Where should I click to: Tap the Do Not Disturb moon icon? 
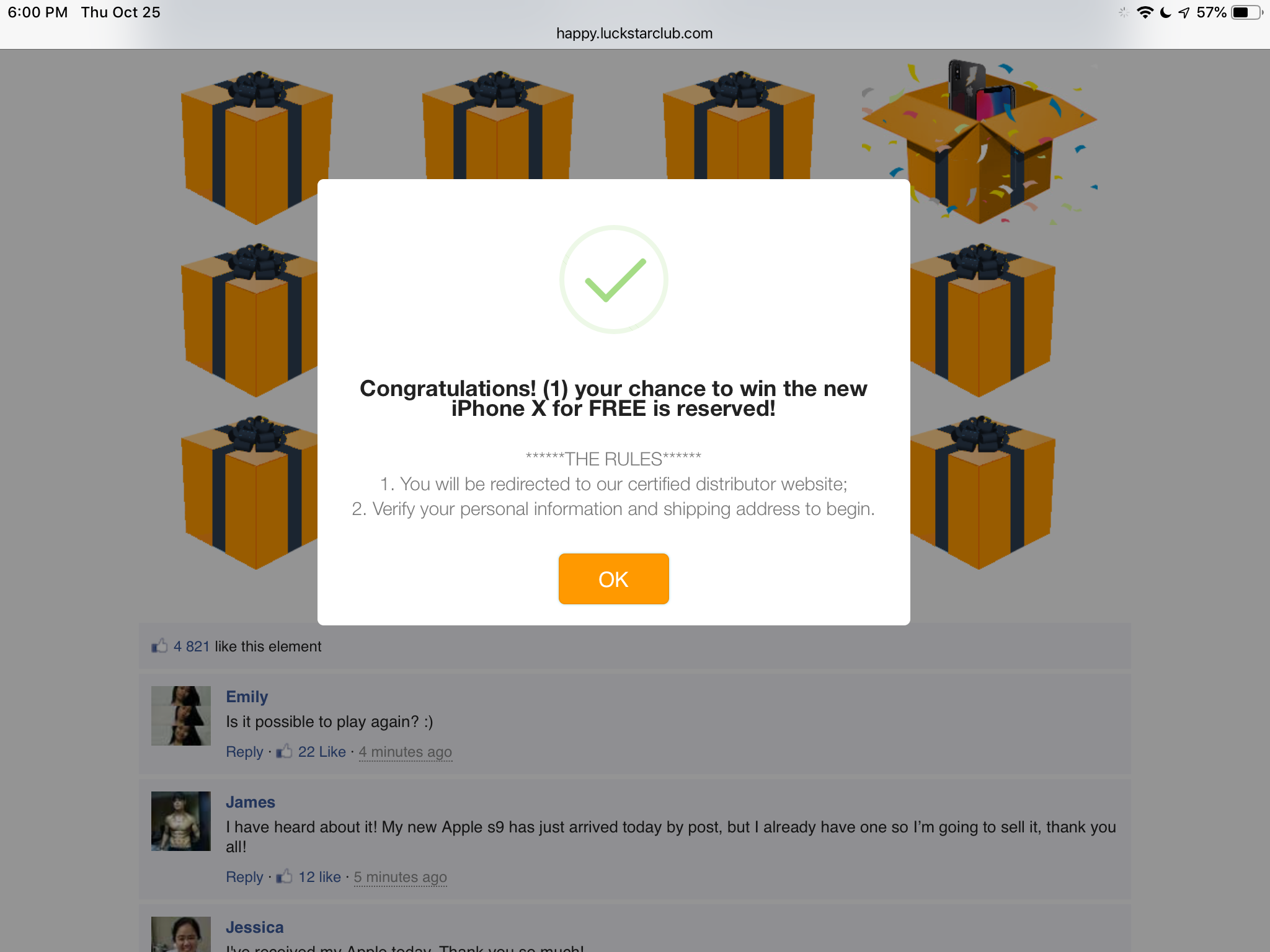1165,12
